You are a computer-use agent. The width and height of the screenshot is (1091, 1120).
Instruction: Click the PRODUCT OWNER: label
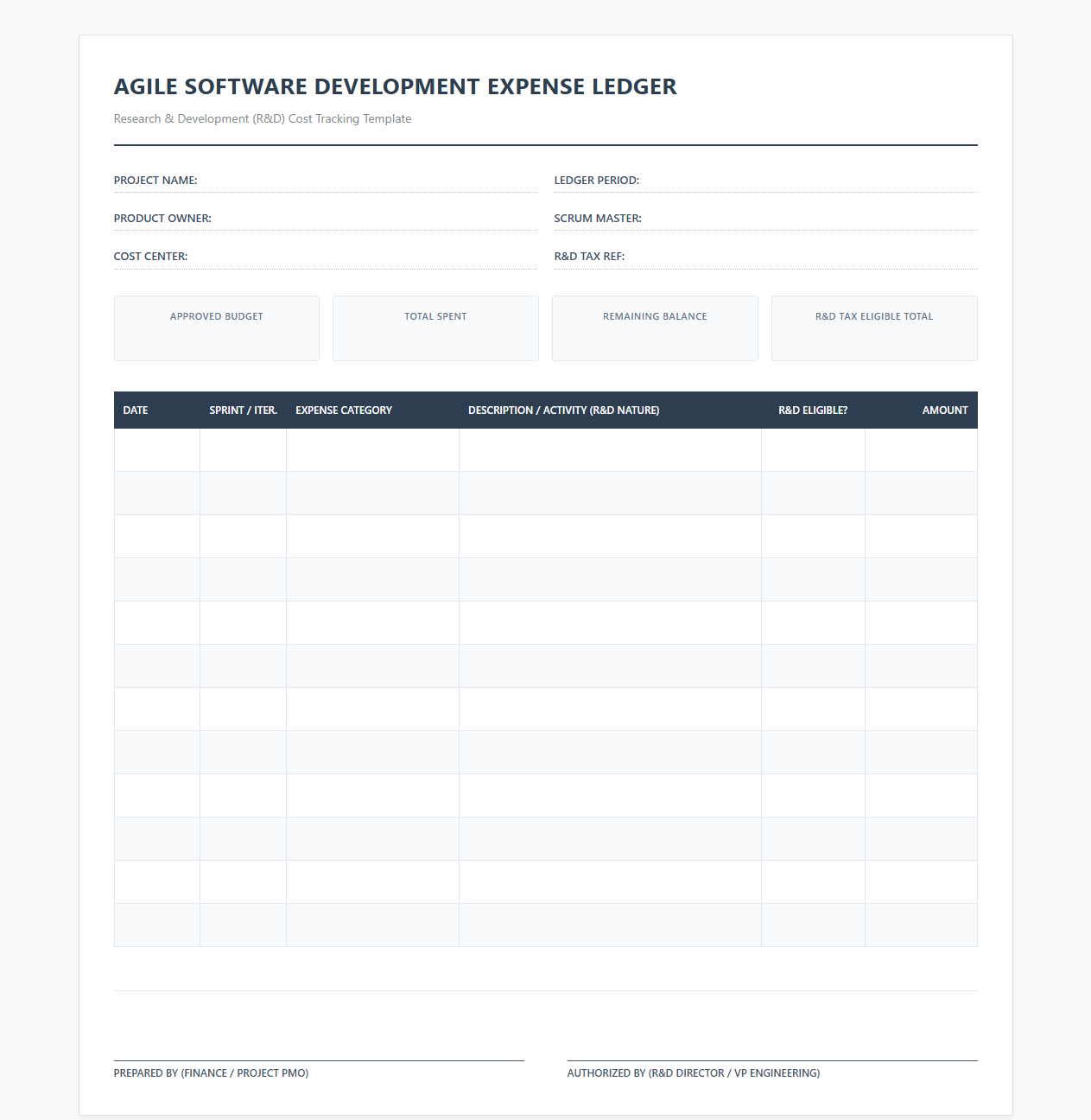pos(162,219)
